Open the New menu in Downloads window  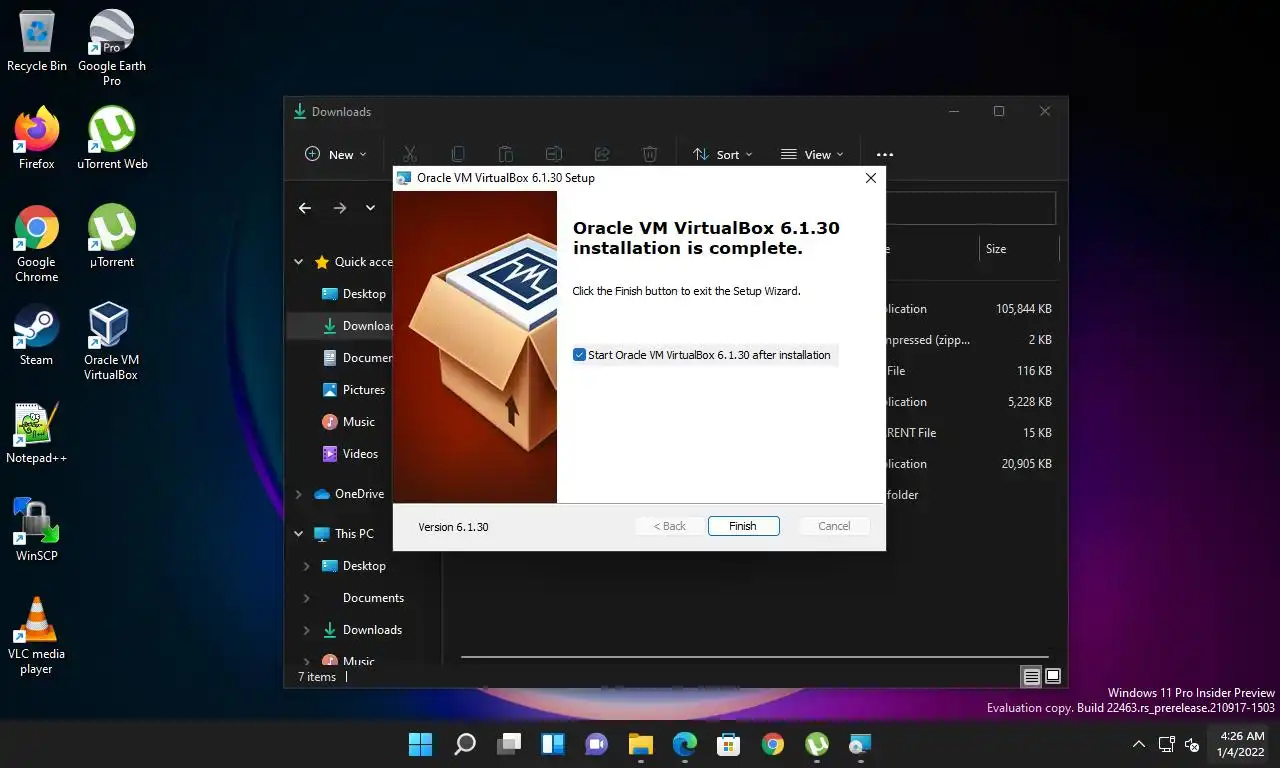tap(336, 155)
